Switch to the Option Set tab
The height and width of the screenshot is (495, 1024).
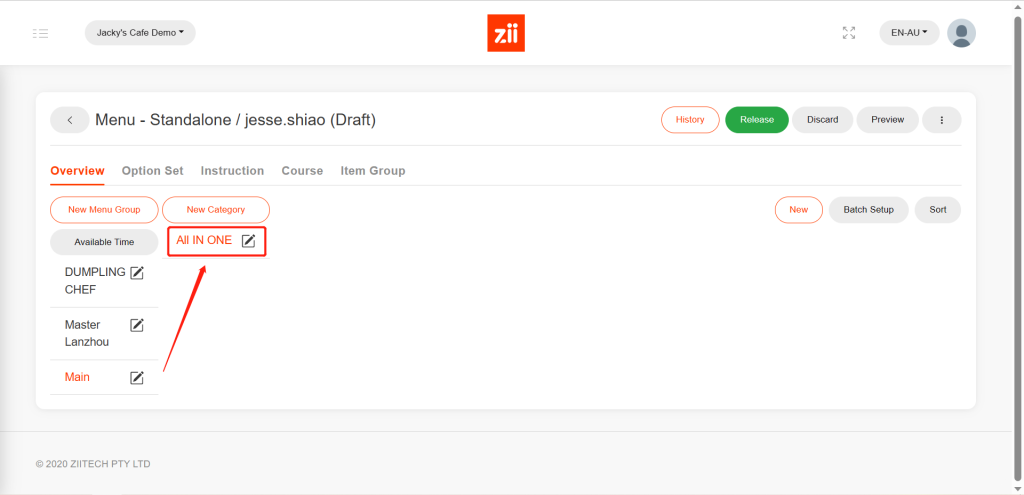(x=152, y=171)
